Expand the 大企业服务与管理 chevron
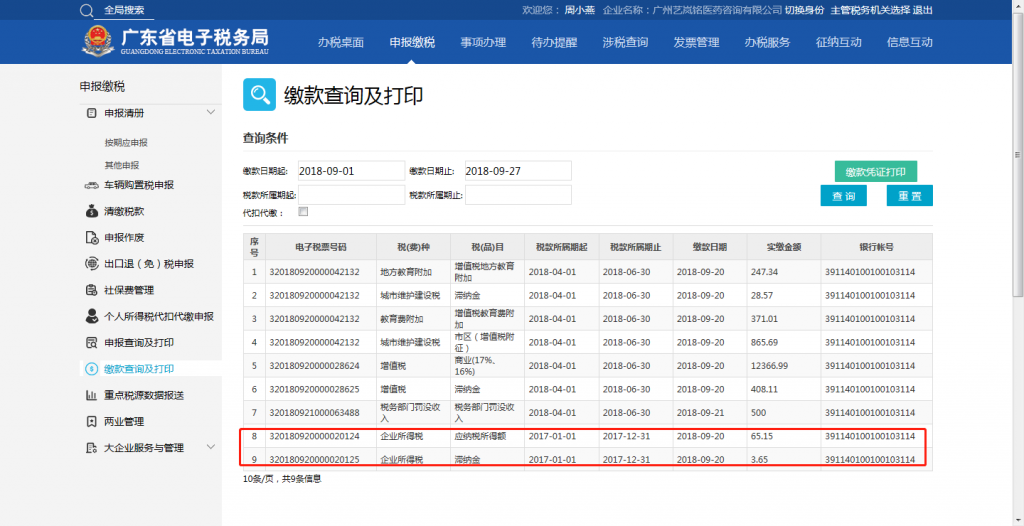The width and height of the screenshot is (1024, 526). tap(210, 447)
